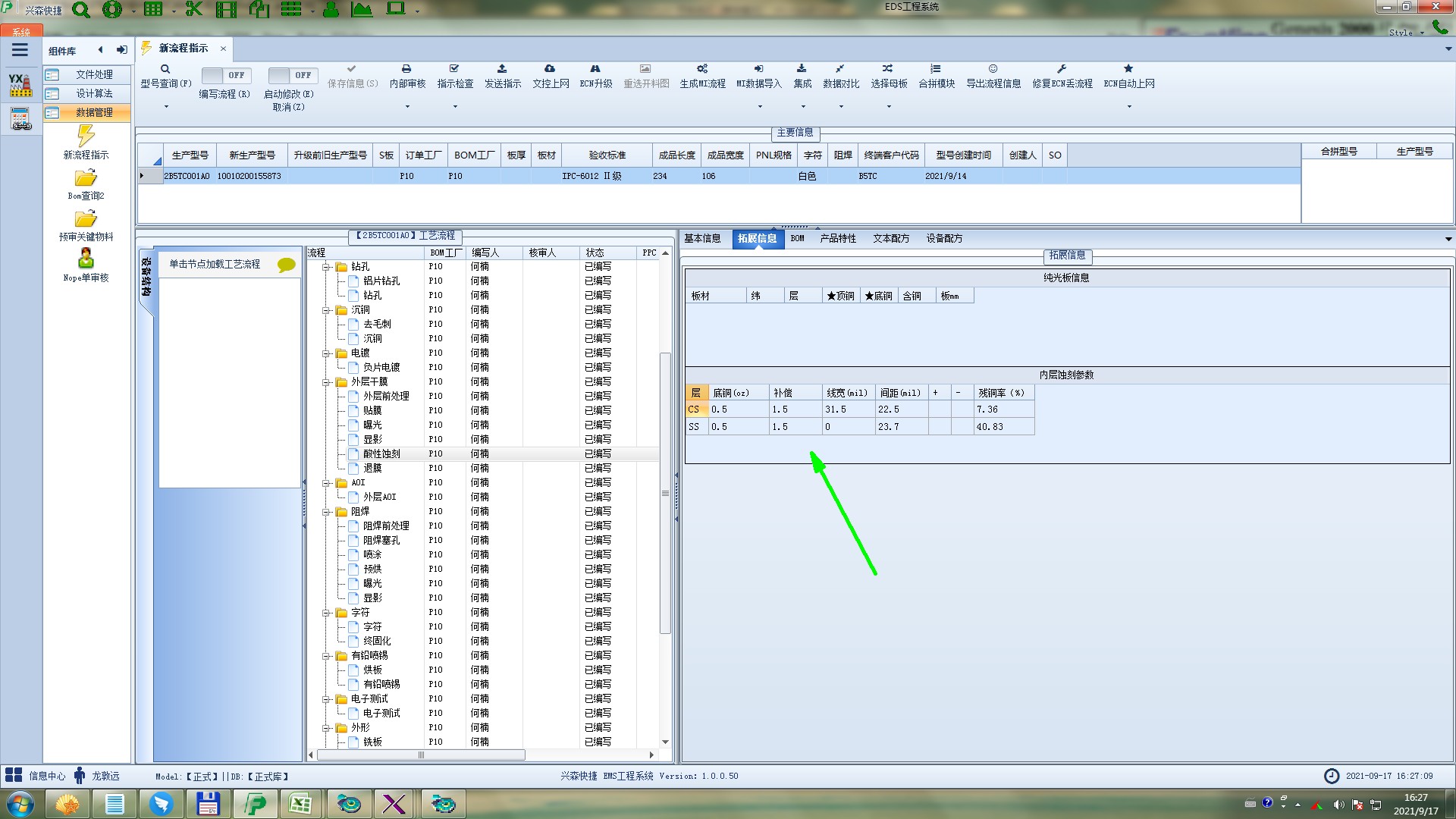
Task: Click the 内部审核 print icon
Action: pyautogui.click(x=406, y=69)
